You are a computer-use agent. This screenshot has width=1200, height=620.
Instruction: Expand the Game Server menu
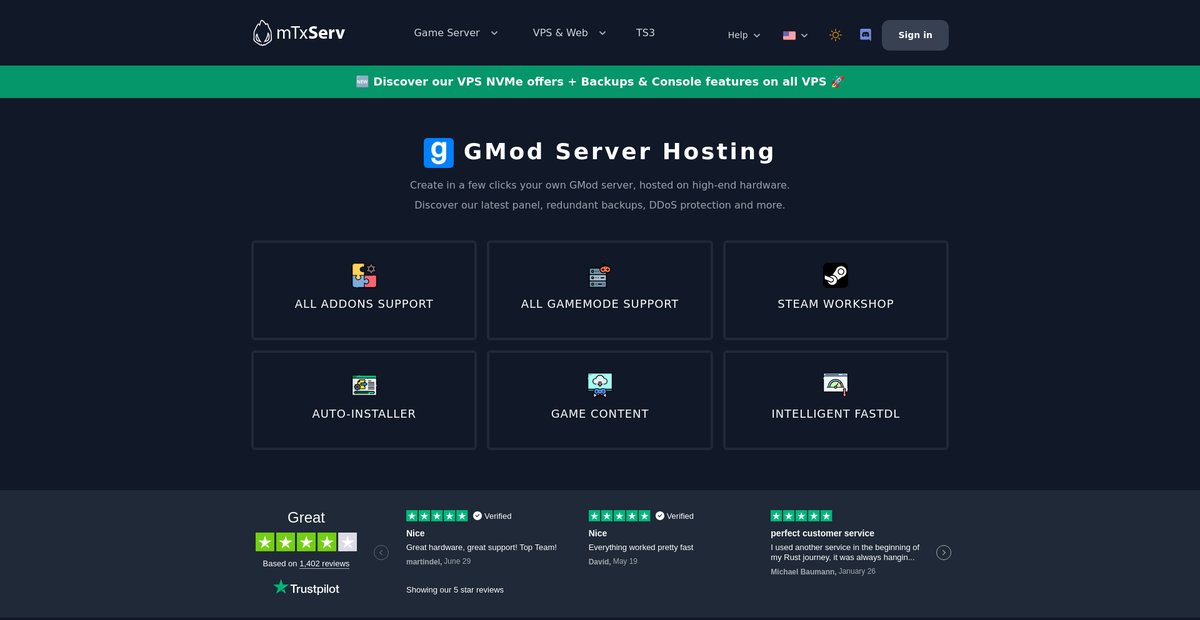coord(456,33)
